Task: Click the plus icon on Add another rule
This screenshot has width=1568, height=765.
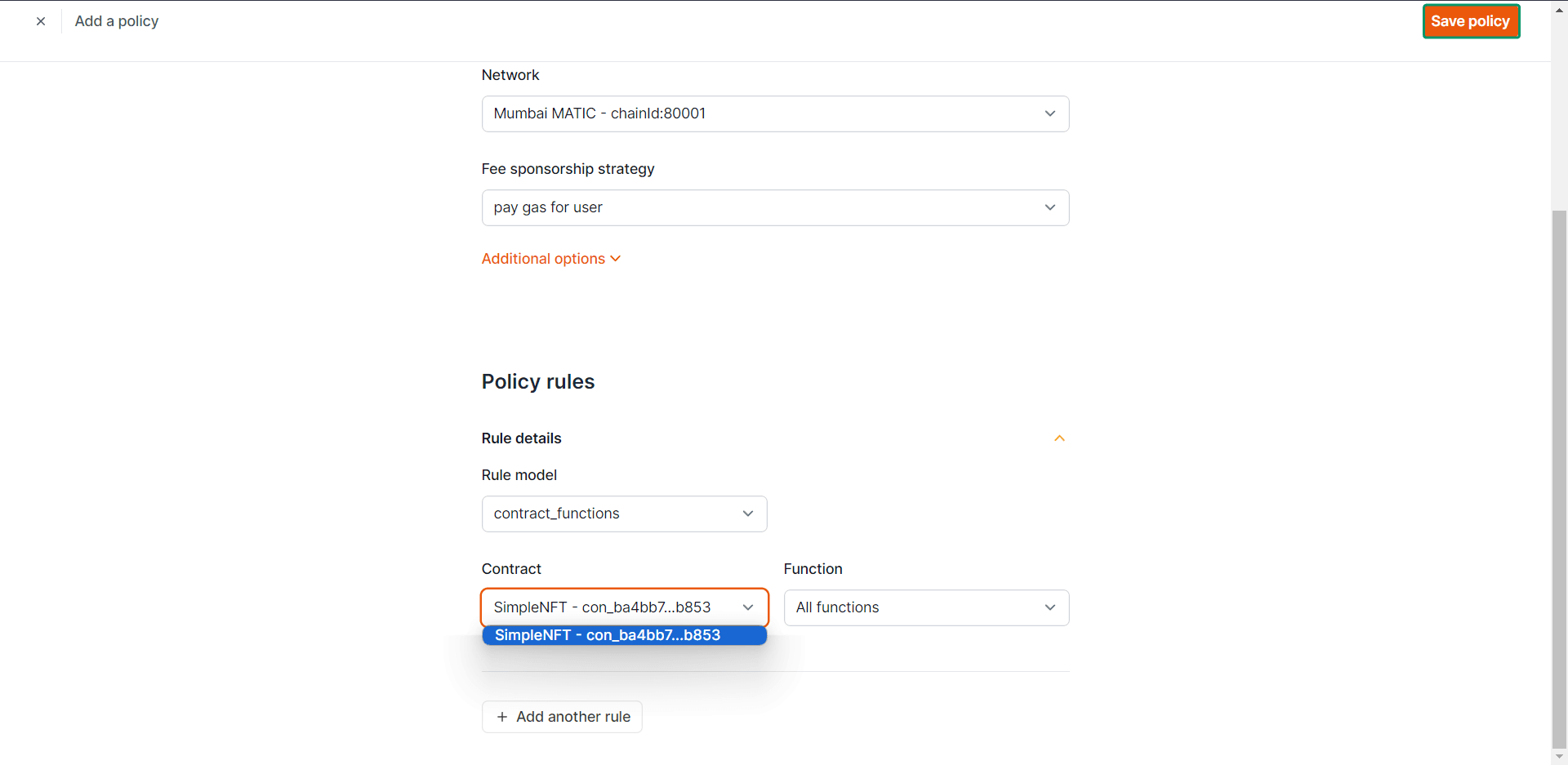Action: (502, 717)
